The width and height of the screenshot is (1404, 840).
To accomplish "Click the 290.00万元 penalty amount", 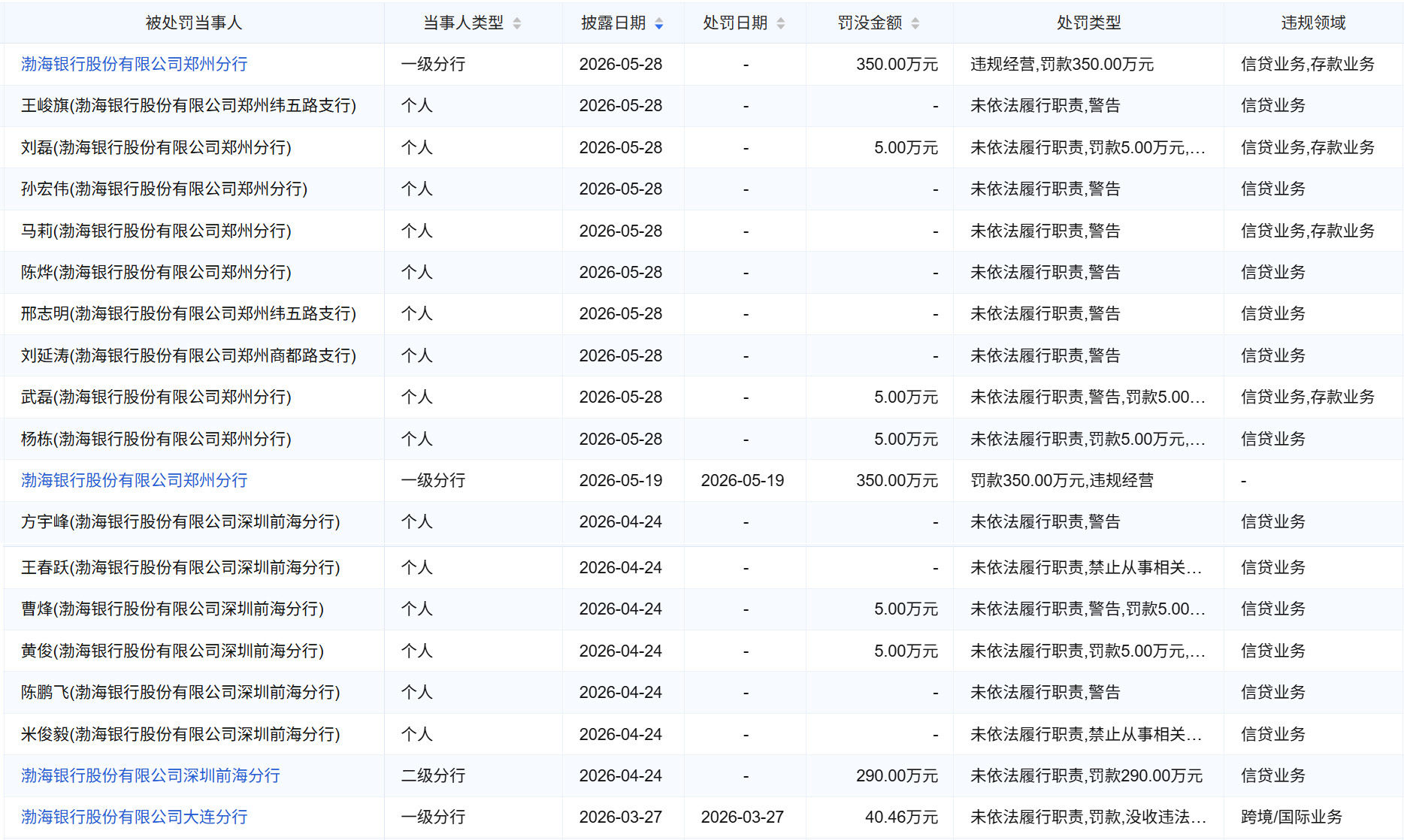I will click(897, 775).
